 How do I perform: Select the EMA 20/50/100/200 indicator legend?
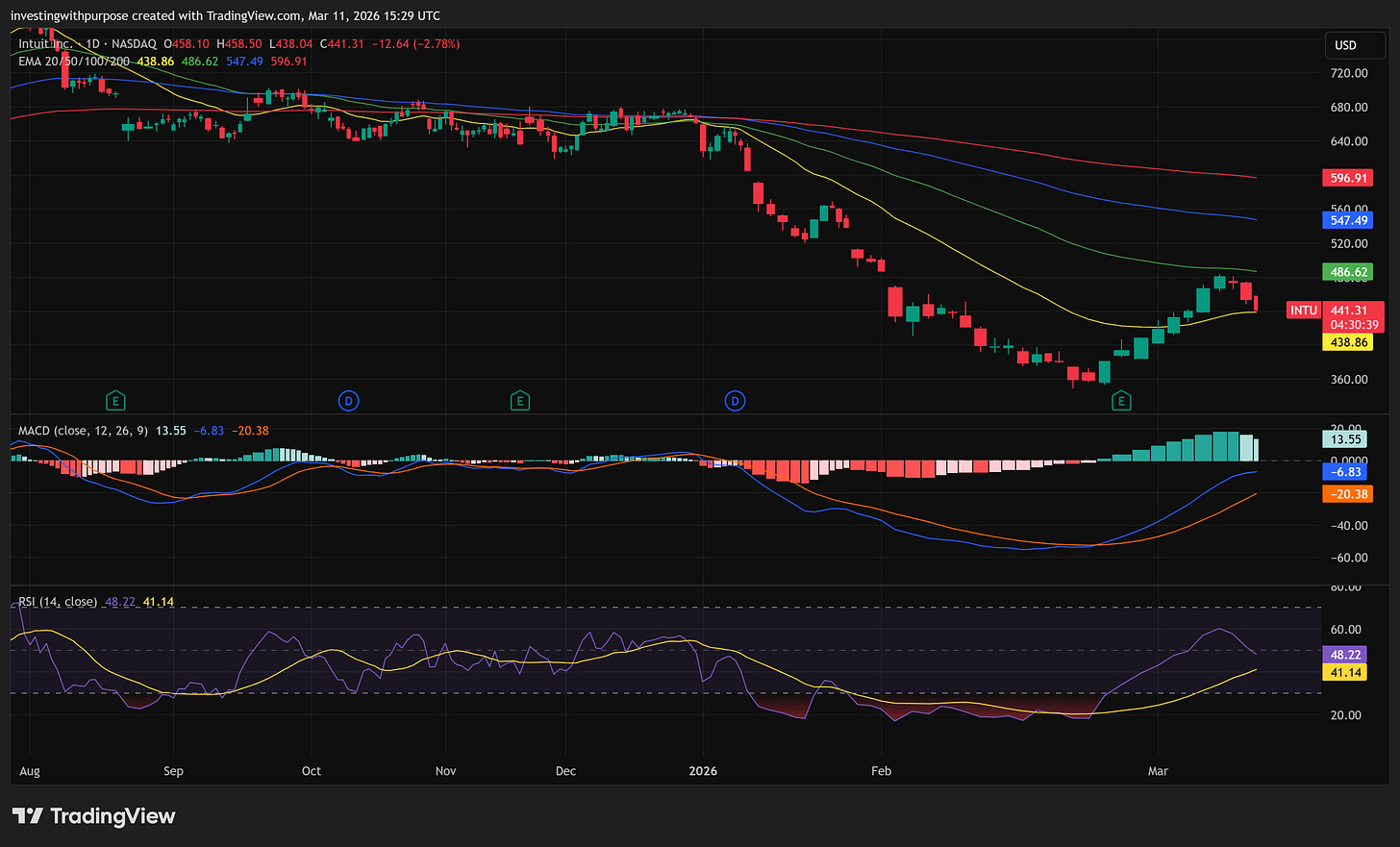click(74, 62)
